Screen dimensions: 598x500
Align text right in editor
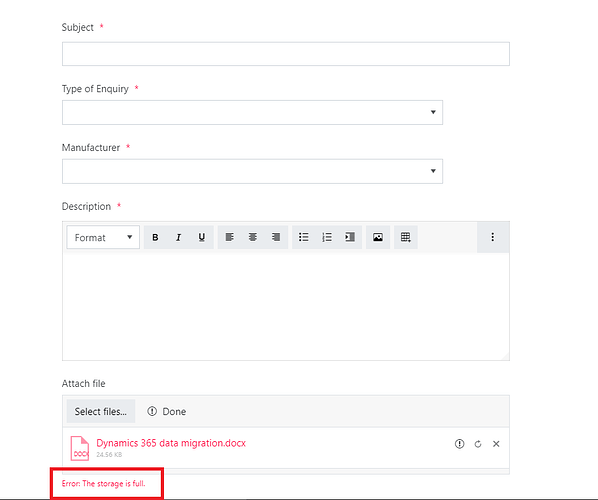click(276, 237)
